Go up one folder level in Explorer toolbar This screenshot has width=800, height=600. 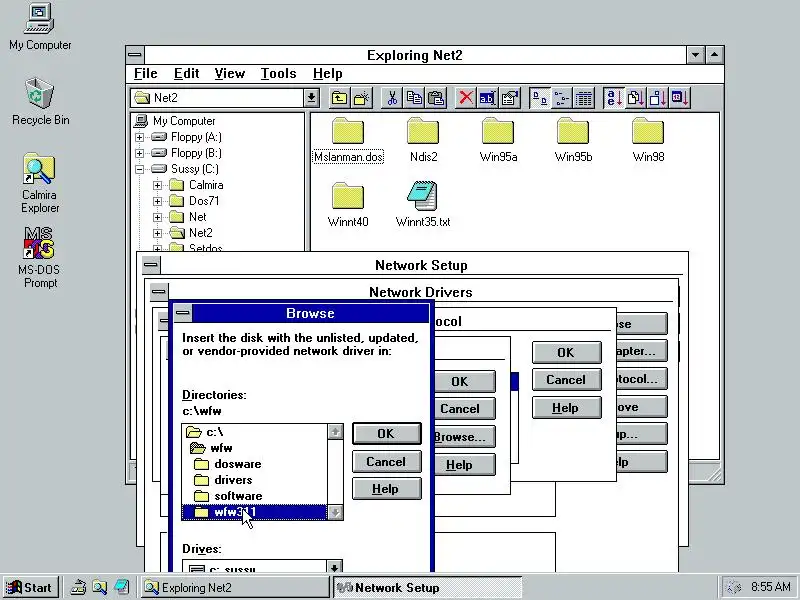click(x=339, y=97)
